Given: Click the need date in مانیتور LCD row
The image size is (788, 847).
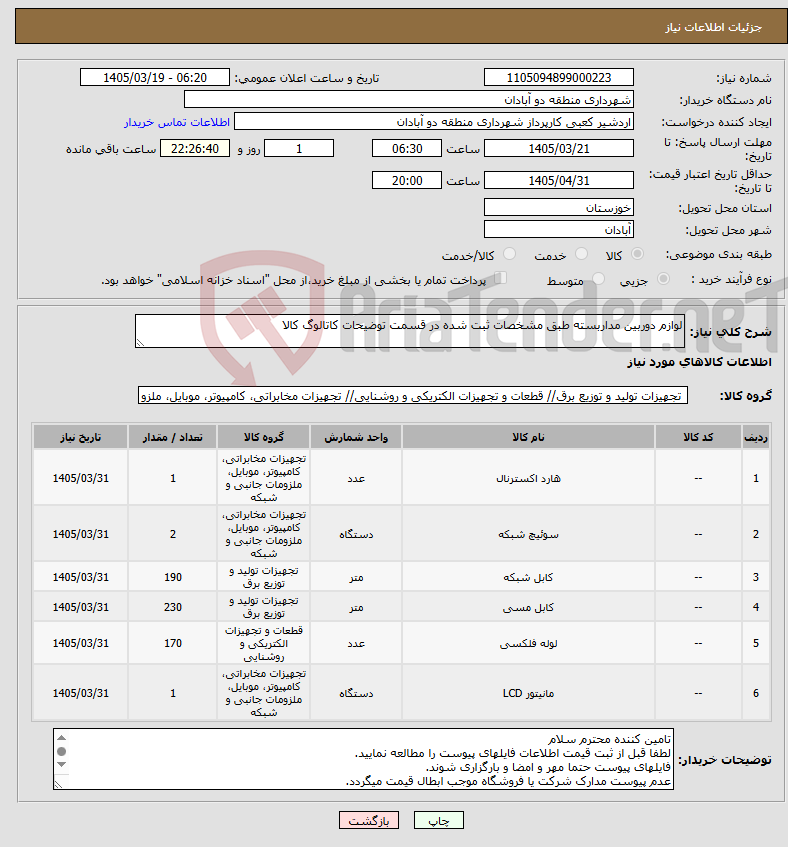Looking at the screenshot, I should 80,693.
